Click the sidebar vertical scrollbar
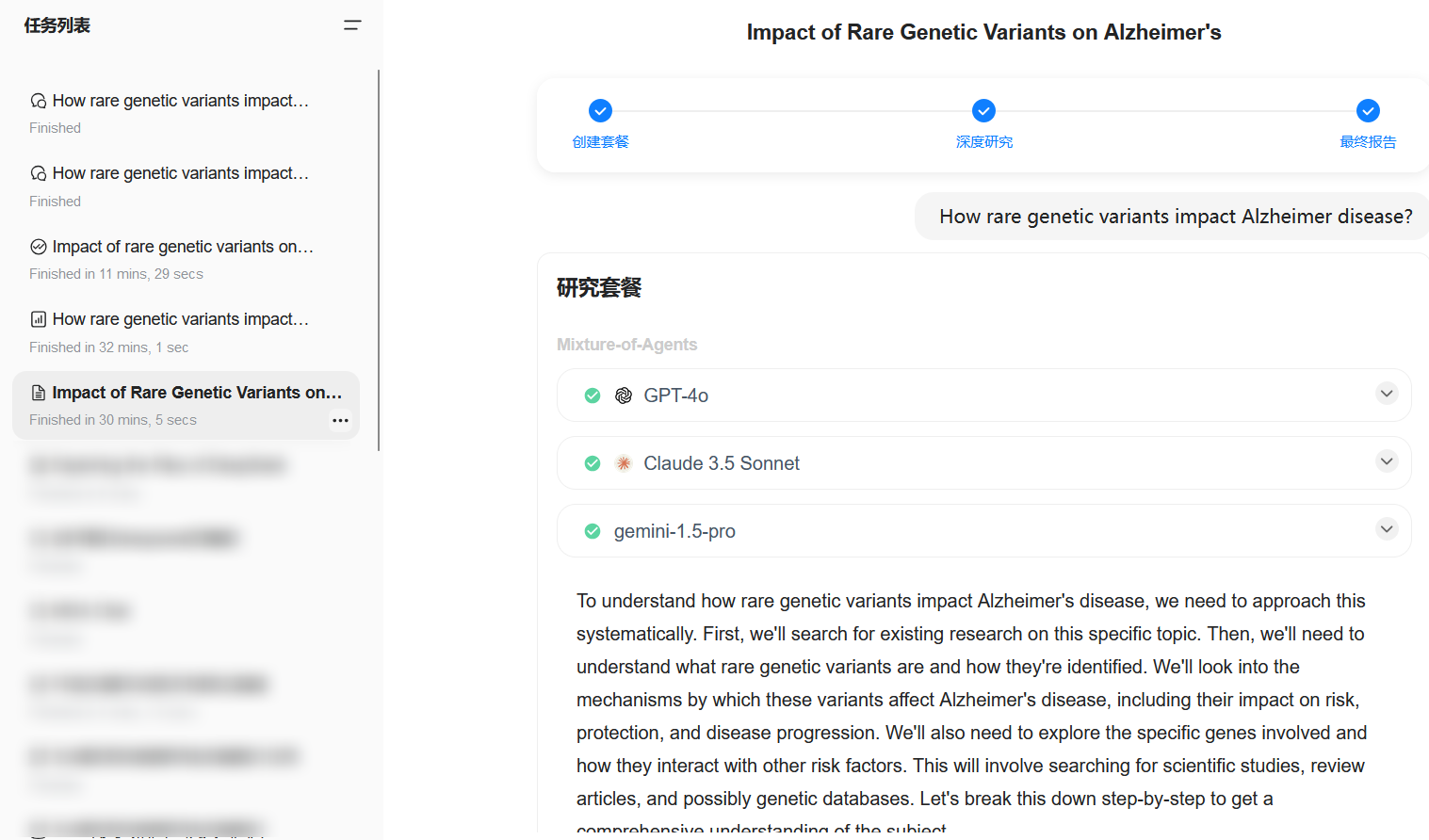The width and height of the screenshot is (1429, 840). (379, 260)
